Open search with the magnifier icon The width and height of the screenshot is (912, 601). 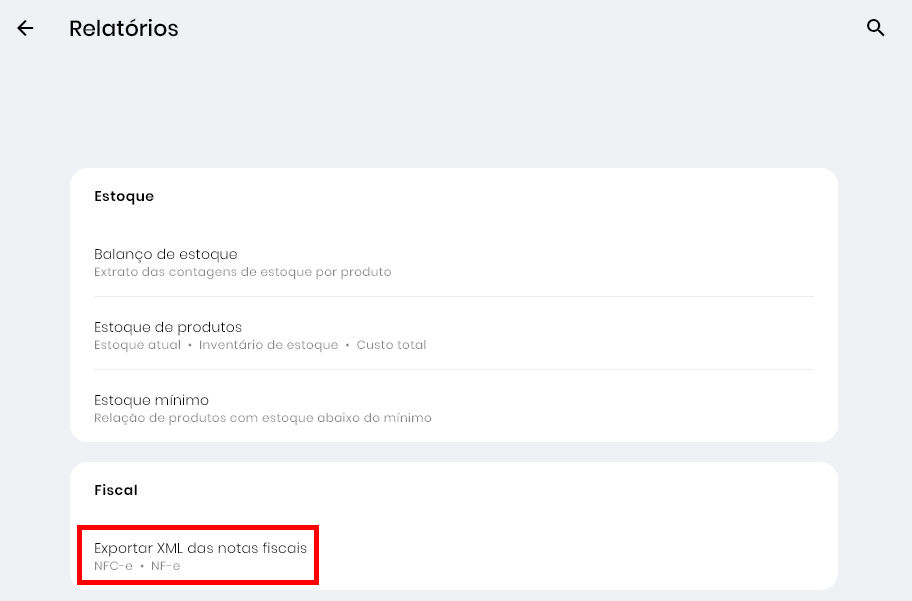[x=876, y=28]
